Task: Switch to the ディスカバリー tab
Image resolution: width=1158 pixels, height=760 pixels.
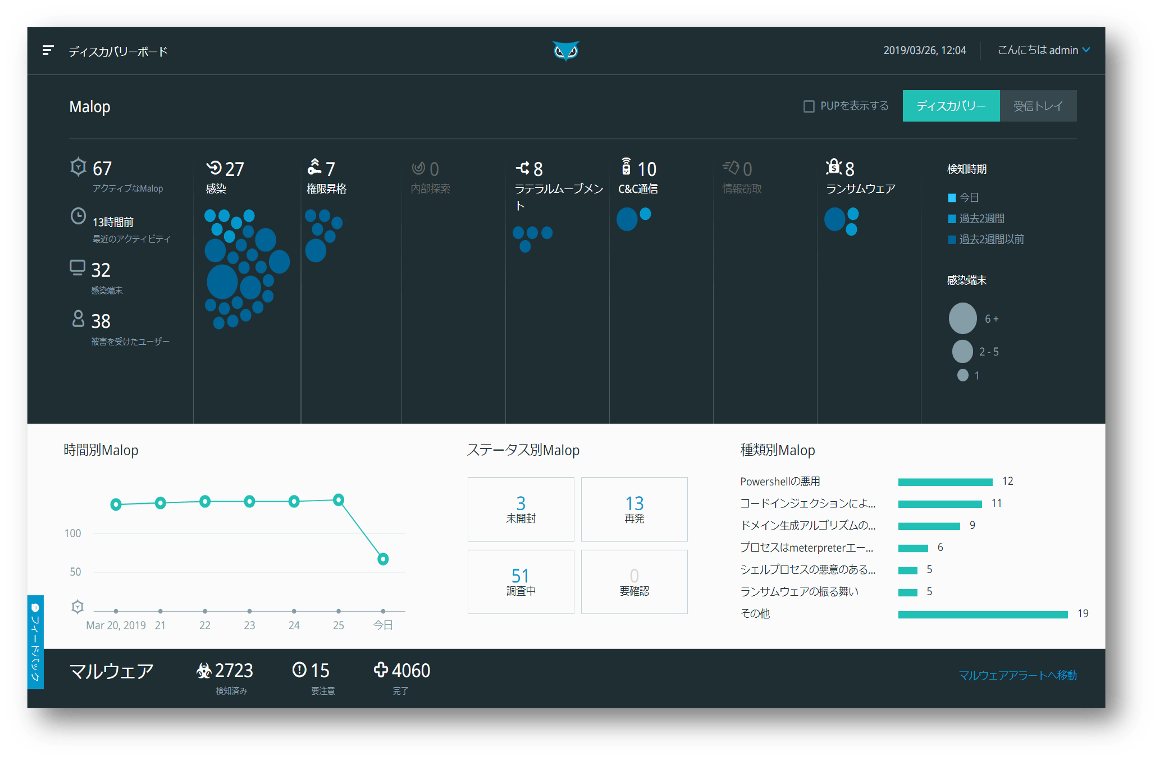Action: tap(951, 106)
